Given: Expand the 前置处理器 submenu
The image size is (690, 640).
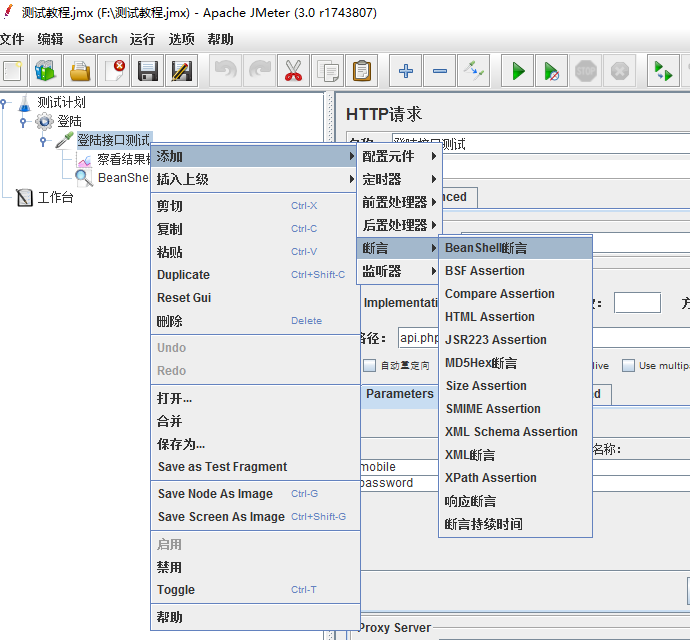Looking at the screenshot, I should click(x=399, y=202).
